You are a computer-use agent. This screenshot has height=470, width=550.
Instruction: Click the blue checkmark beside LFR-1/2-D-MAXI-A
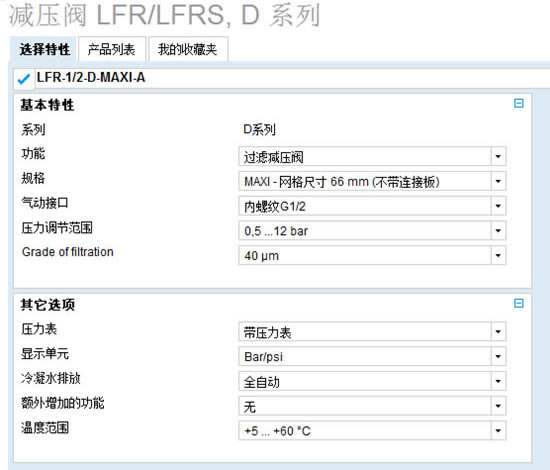point(24,79)
